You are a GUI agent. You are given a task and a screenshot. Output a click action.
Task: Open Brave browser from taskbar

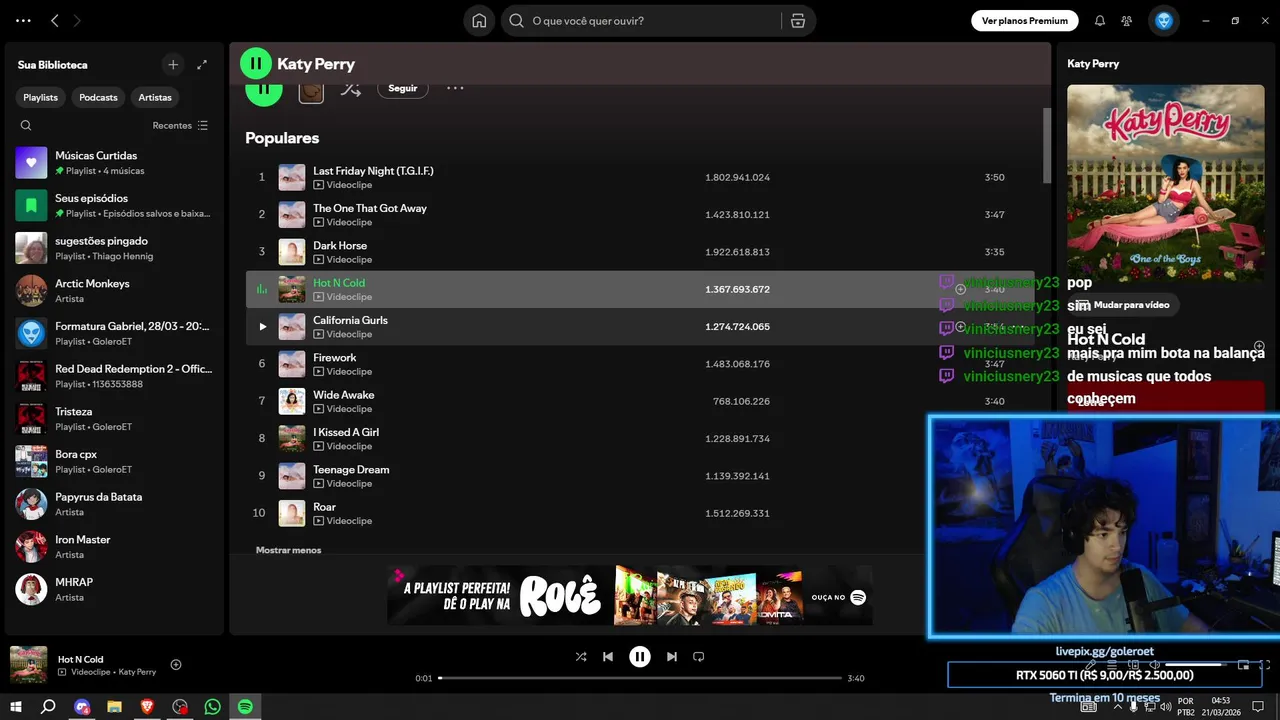(147, 707)
